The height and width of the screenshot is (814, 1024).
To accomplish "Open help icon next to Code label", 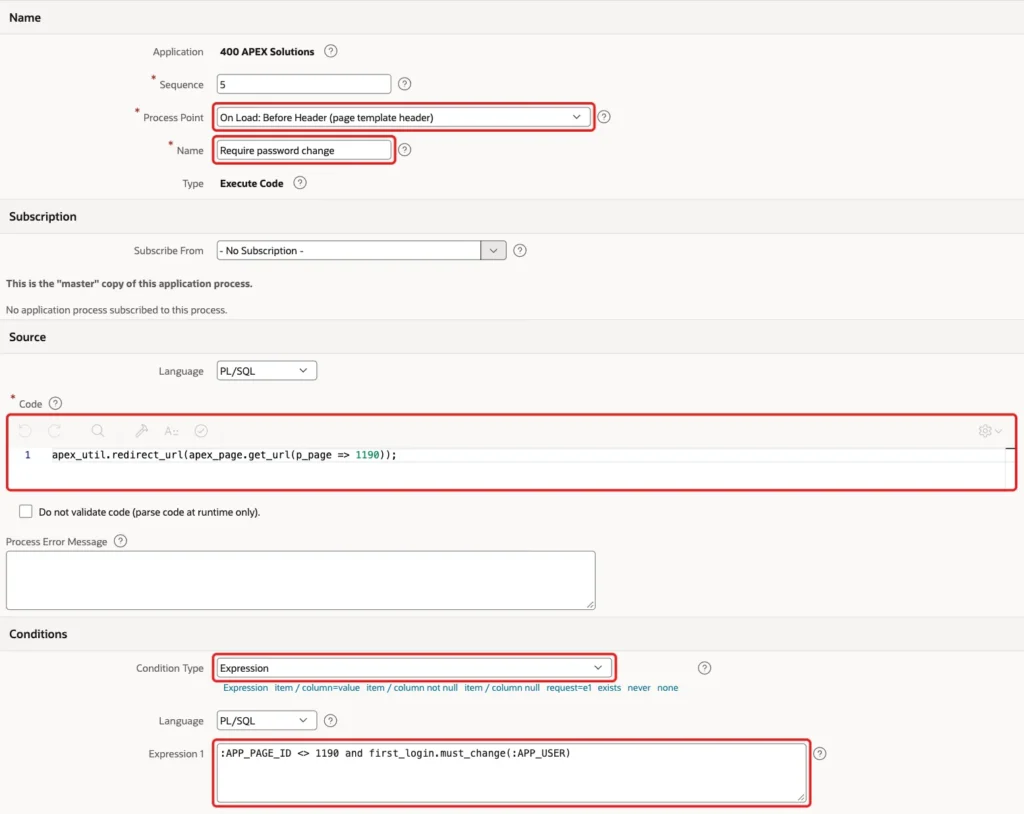I will (x=56, y=403).
